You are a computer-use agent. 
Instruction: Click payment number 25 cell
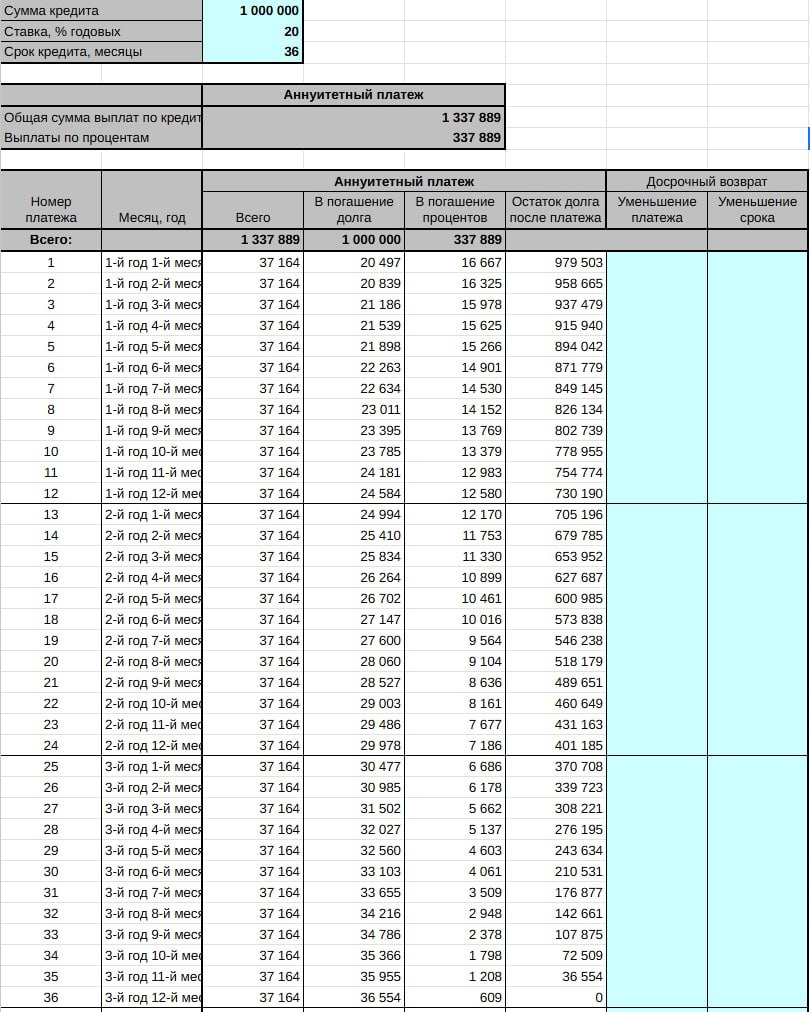pos(51,766)
